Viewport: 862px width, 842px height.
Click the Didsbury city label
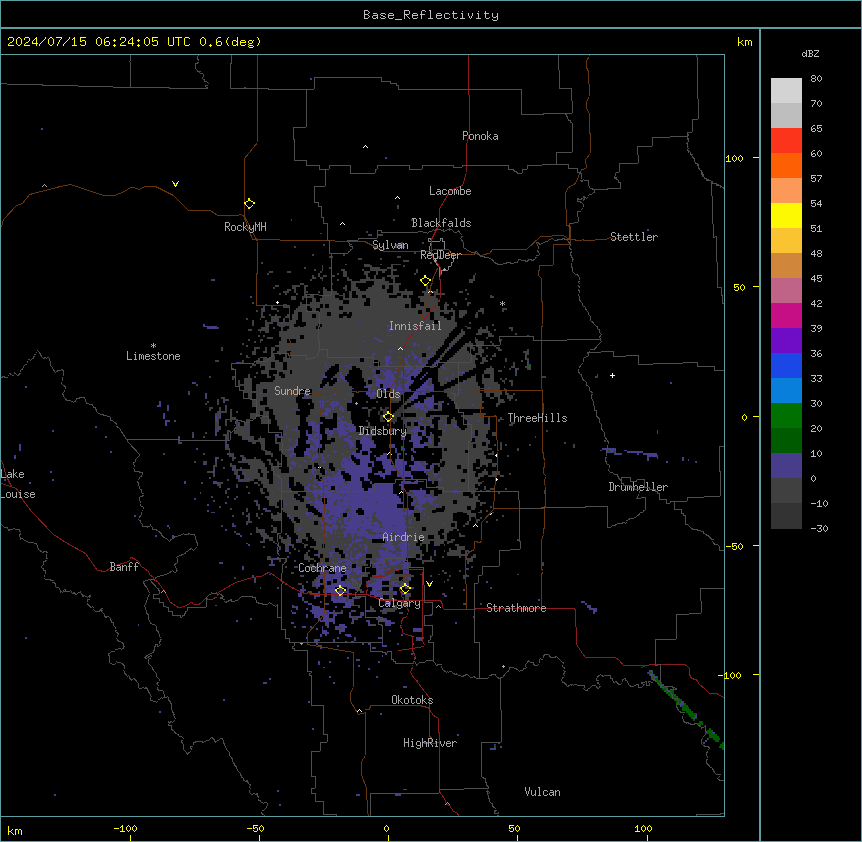383,431
